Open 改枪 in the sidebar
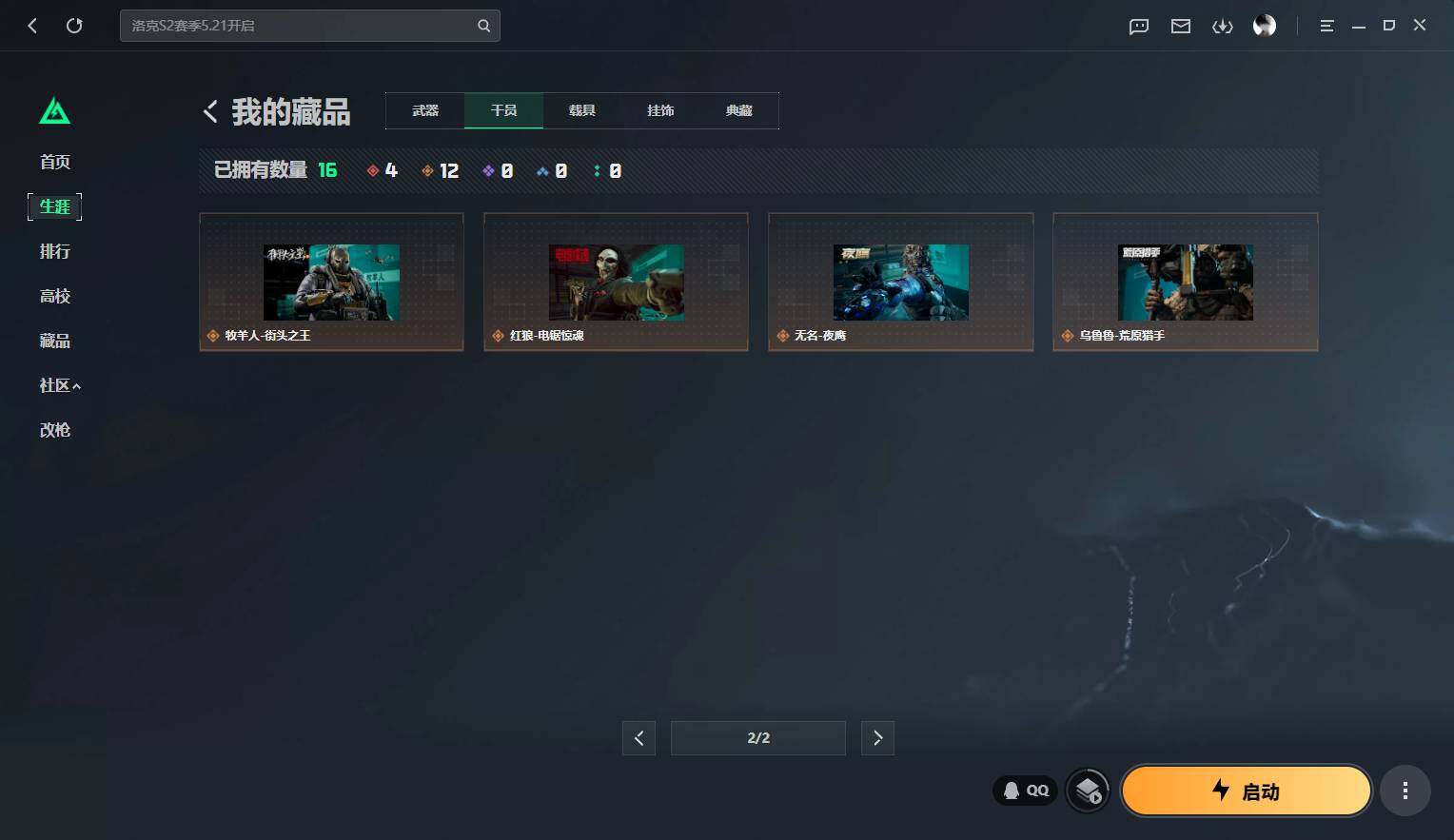 click(x=55, y=430)
